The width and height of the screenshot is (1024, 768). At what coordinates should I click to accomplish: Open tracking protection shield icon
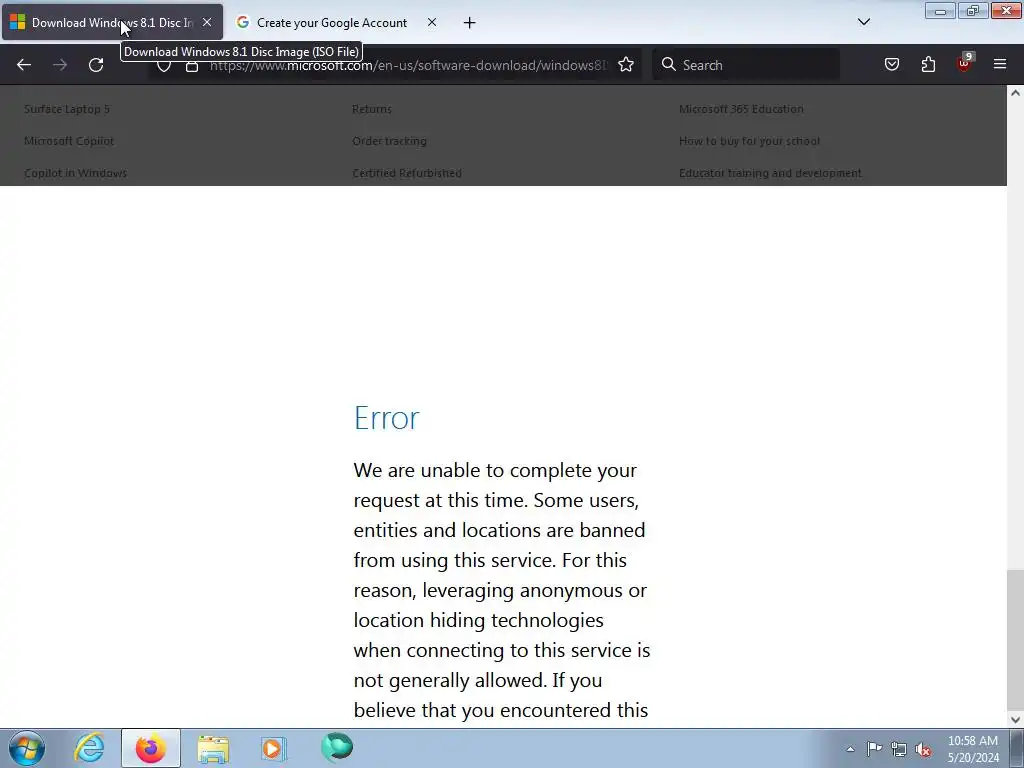[164, 66]
